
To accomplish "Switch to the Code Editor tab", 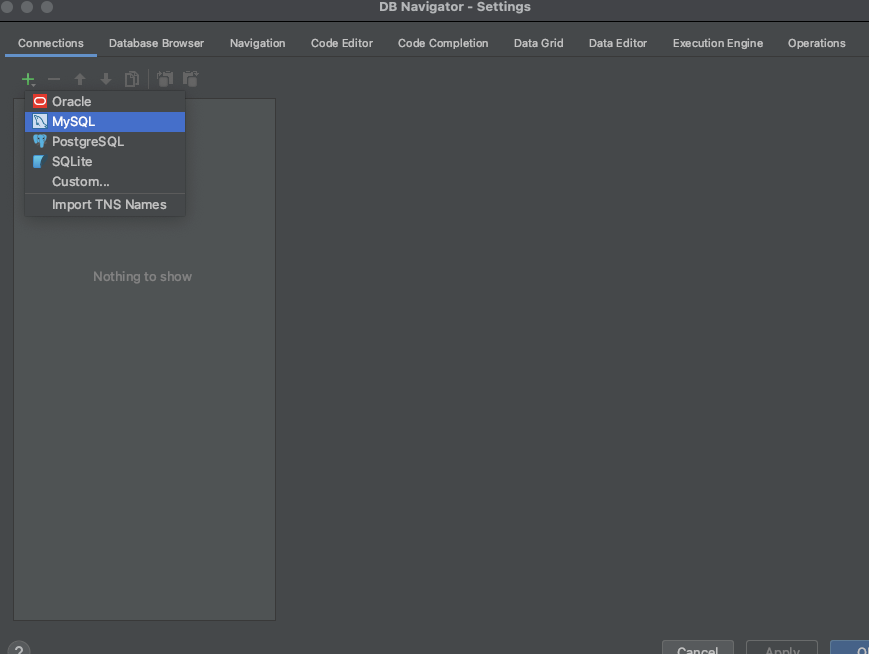I will click(x=341, y=43).
